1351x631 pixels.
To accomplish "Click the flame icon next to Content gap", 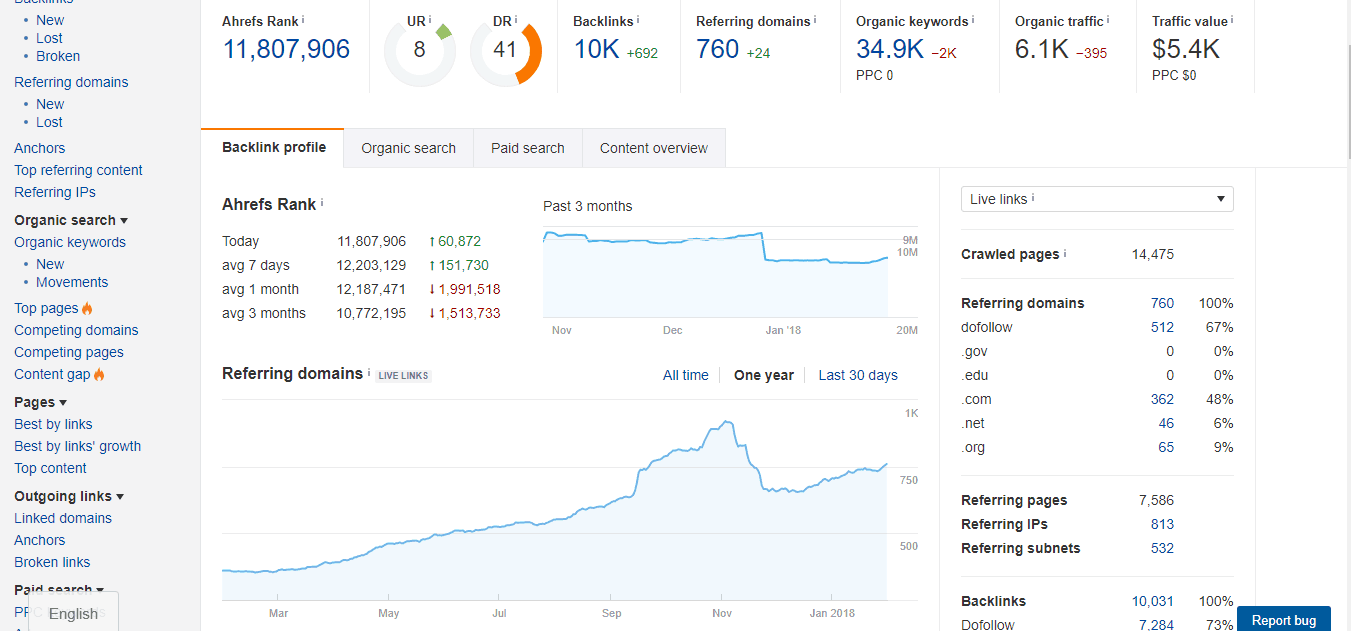I will tap(99, 374).
